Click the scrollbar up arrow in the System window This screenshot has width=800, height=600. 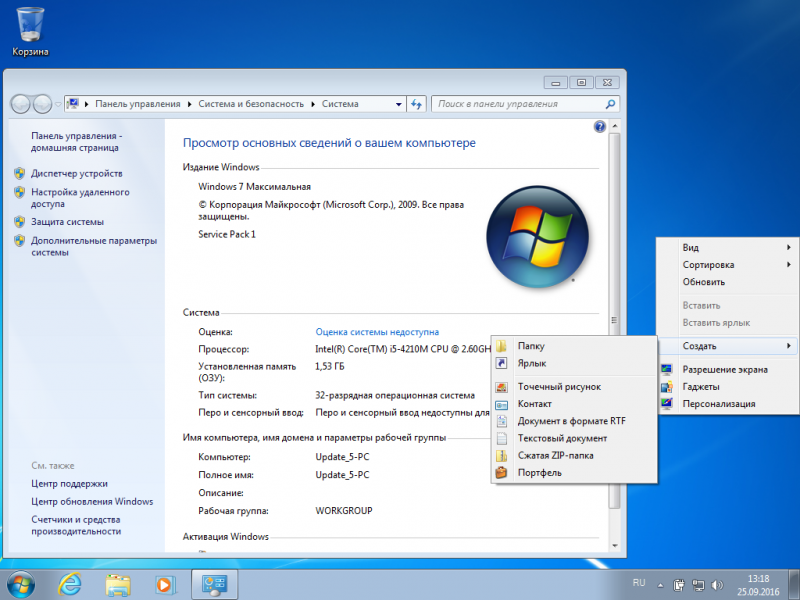click(x=615, y=126)
